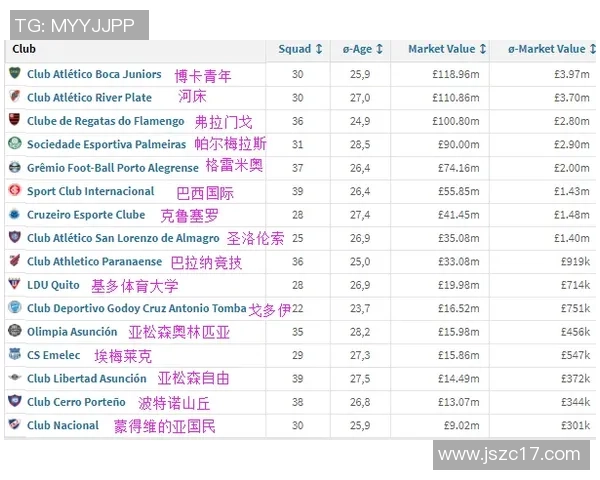Sort table by Market Value column
The height and width of the screenshot is (480, 600).
point(447,49)
